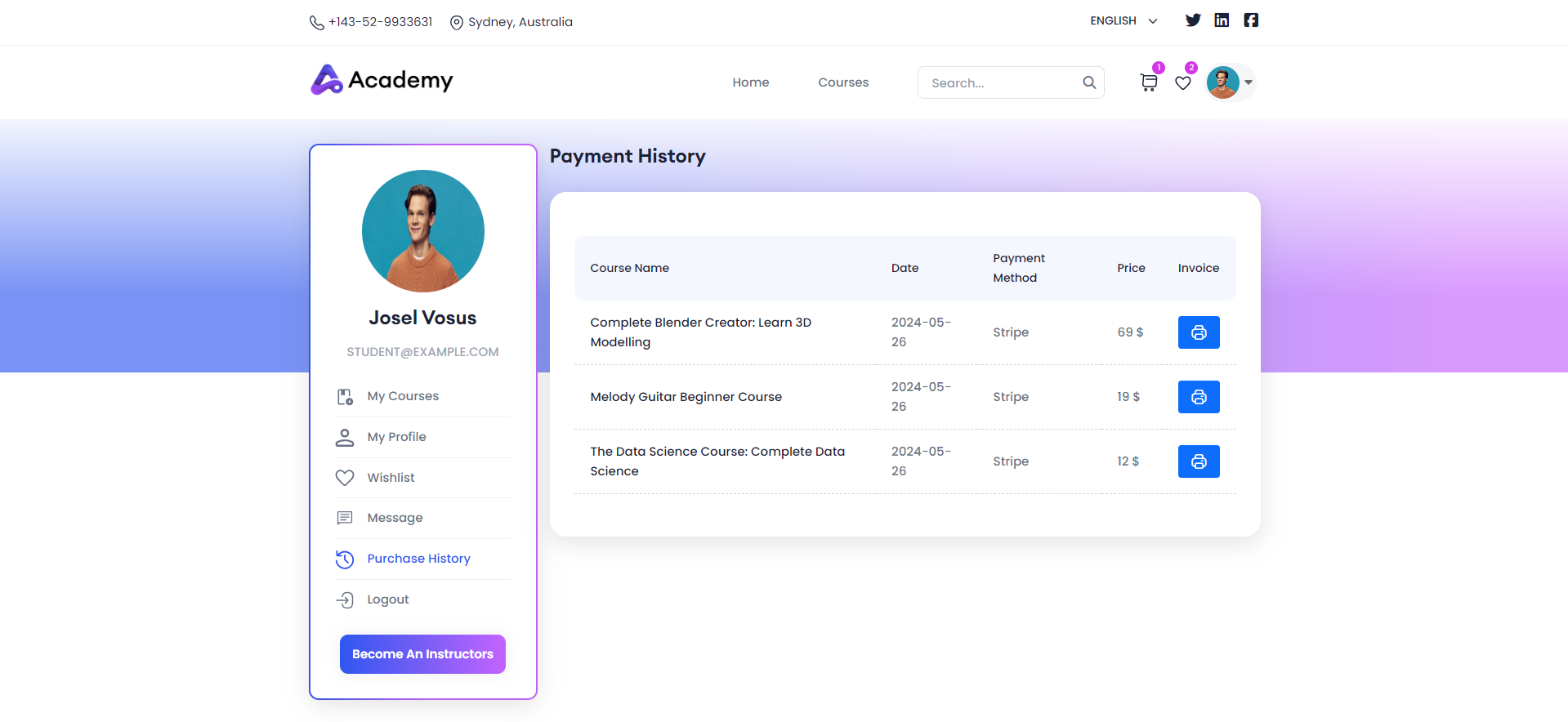Viewport: 1568px width, 722px height.
Task: Go to Message in the sidebar
Action: (395, 518)
